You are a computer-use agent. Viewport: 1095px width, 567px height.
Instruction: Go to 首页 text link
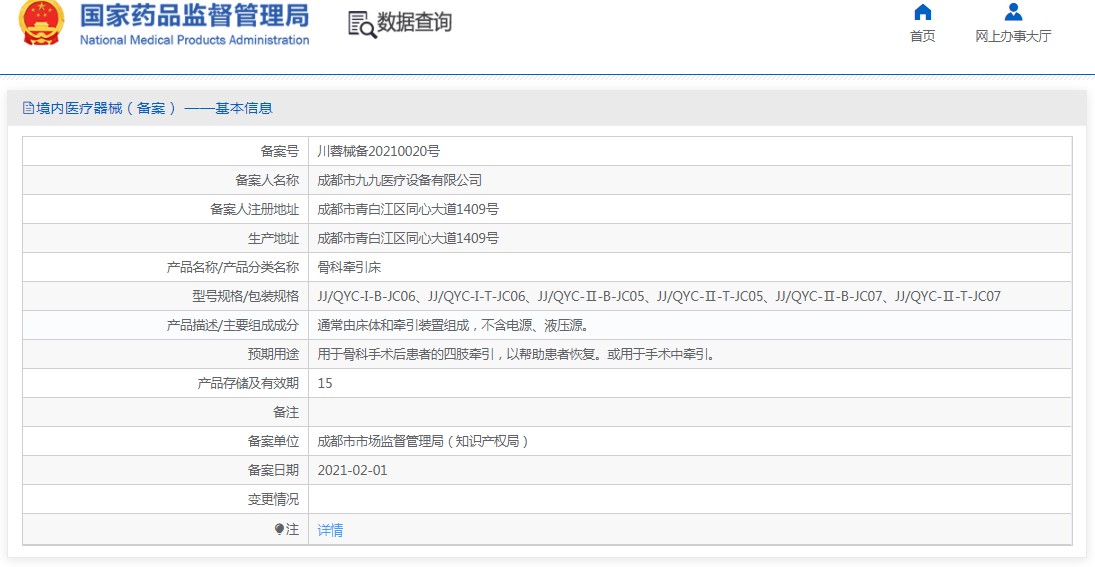coord(923,36)
